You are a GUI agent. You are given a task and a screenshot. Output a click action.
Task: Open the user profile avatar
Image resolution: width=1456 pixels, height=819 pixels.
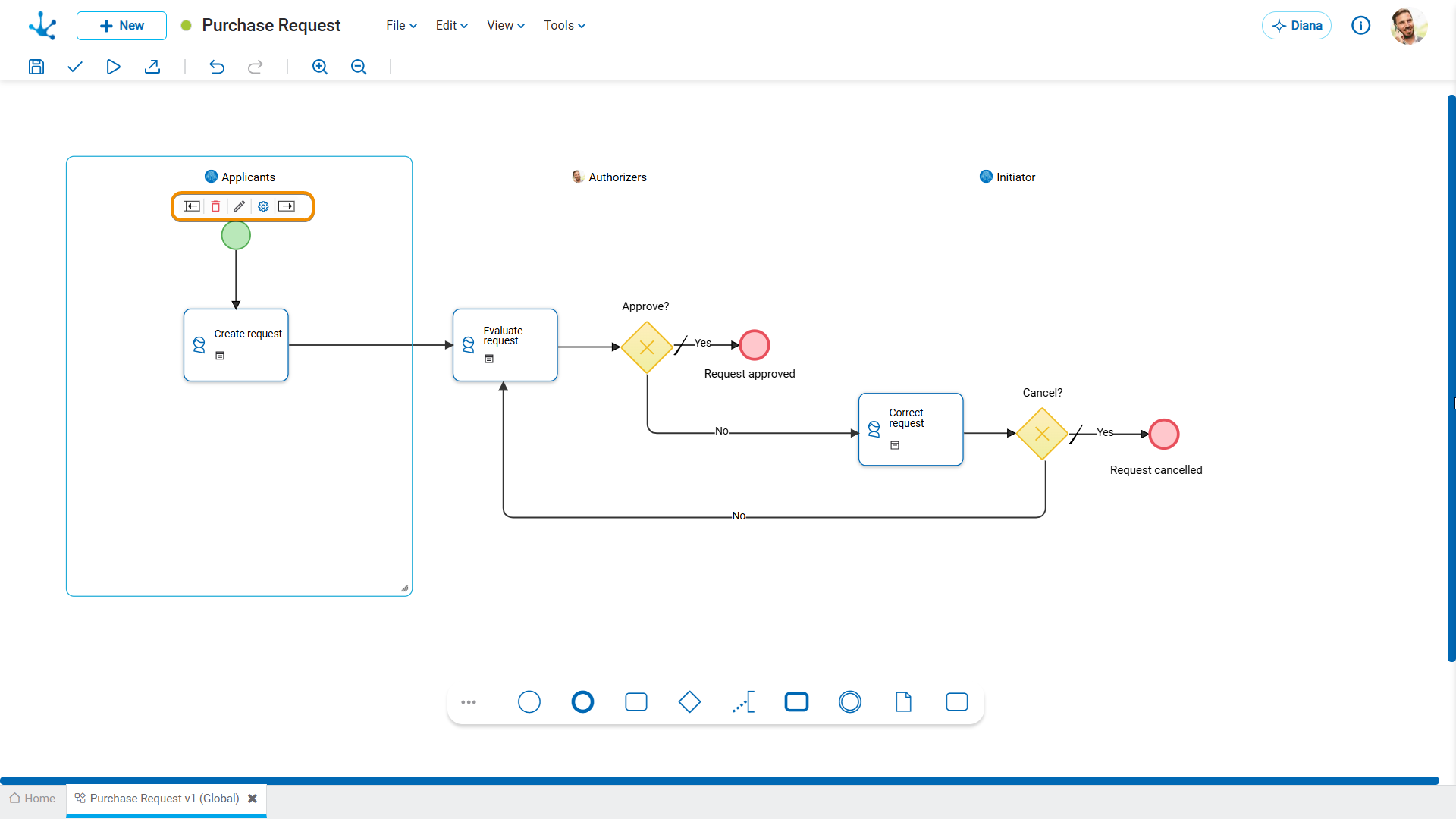point(1409,26)
